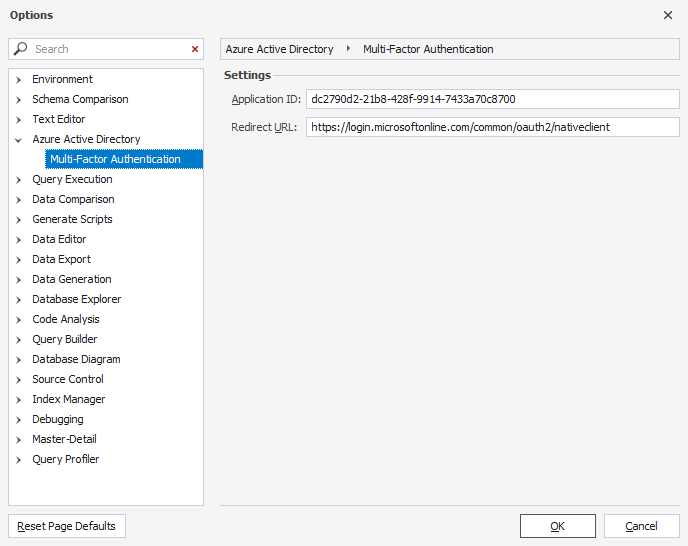Click the Redirect URL input field
This screenshot has width=688, height=546.
click(x=493, y=127)
